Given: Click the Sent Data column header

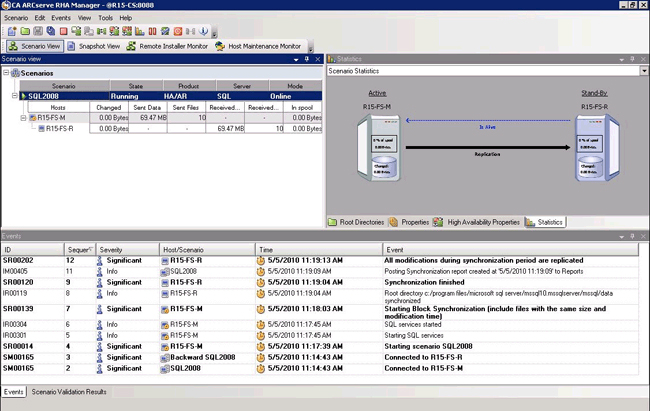Looking at the screenshot, I should click(x=147, y=107).
